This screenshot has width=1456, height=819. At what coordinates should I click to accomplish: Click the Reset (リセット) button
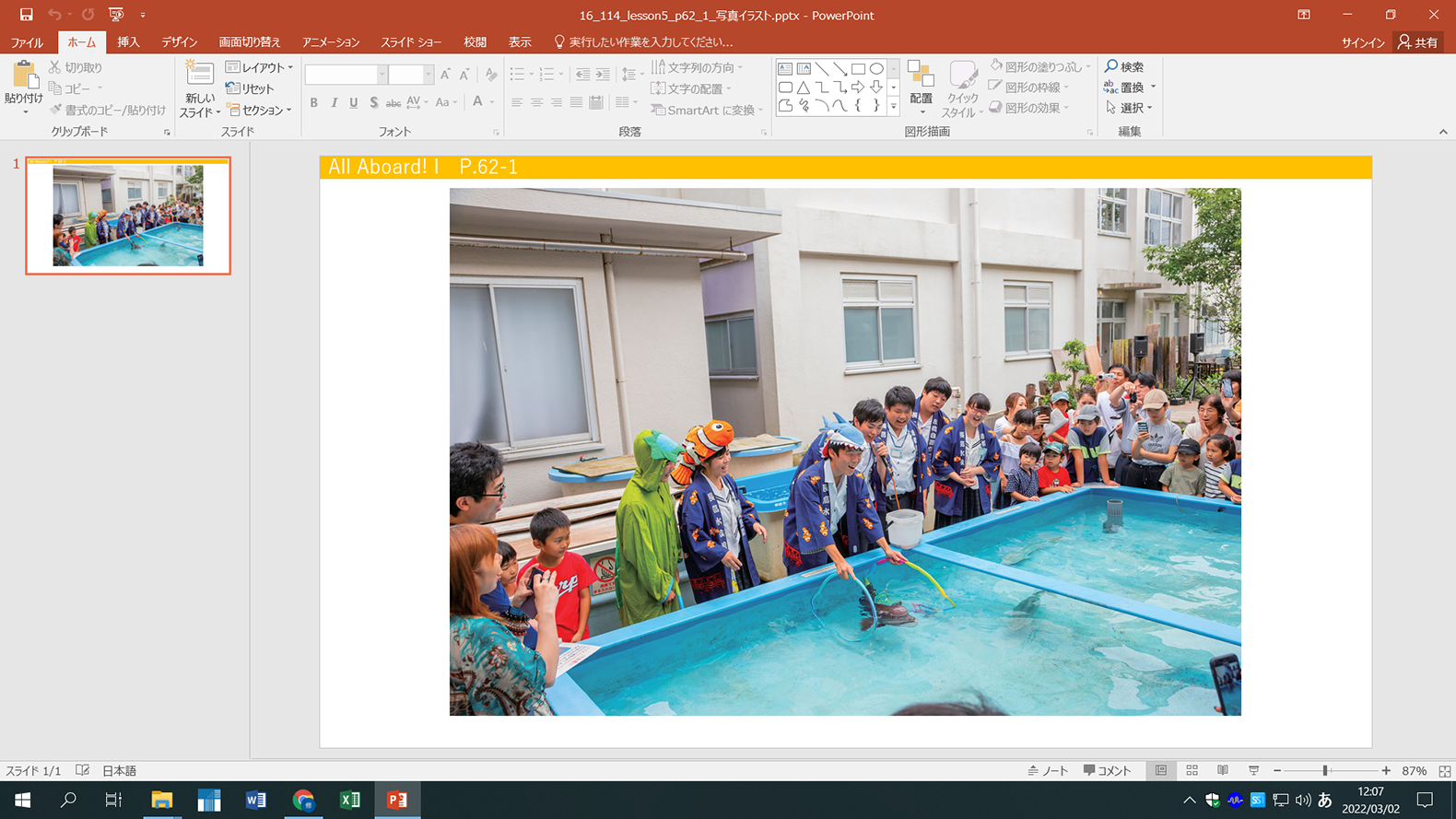[x=251, y=88]
